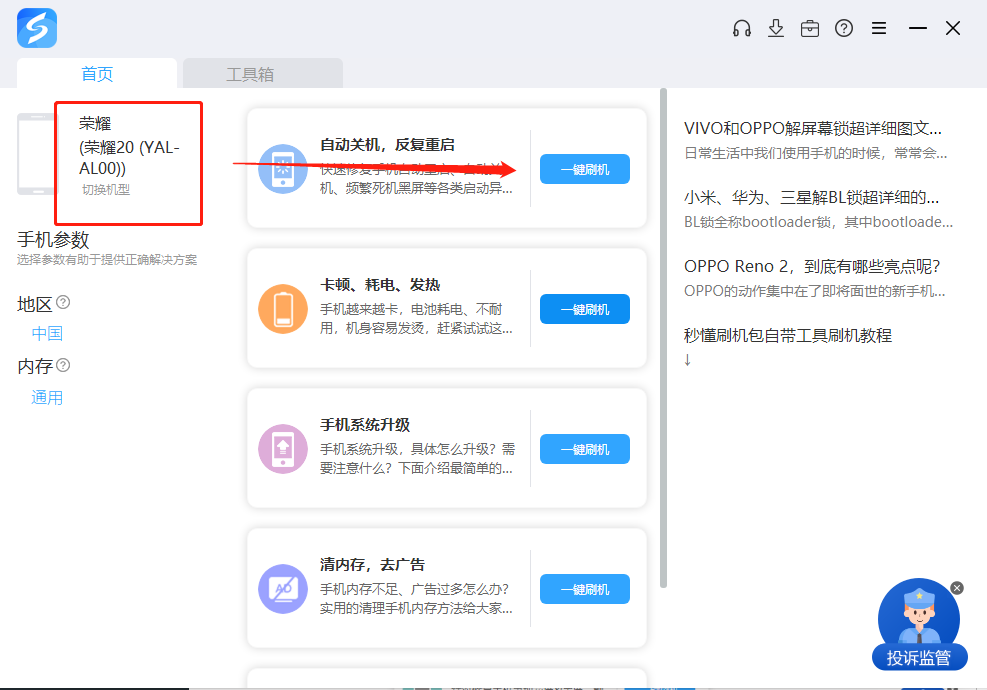The width and height of the screenshot is (987, 690).
Task: Click the 荣耀20 (YAL-AL00) model name
Action: 129,157
